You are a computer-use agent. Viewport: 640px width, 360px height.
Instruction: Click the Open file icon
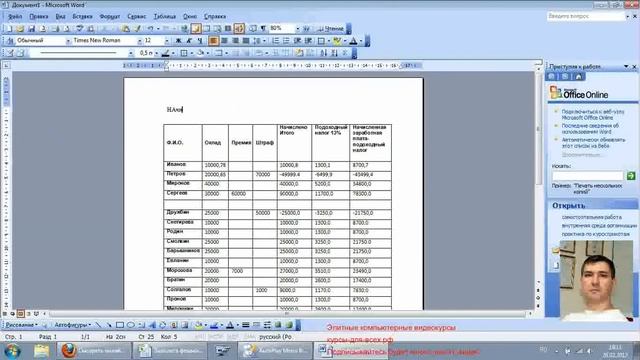[20, 29]
